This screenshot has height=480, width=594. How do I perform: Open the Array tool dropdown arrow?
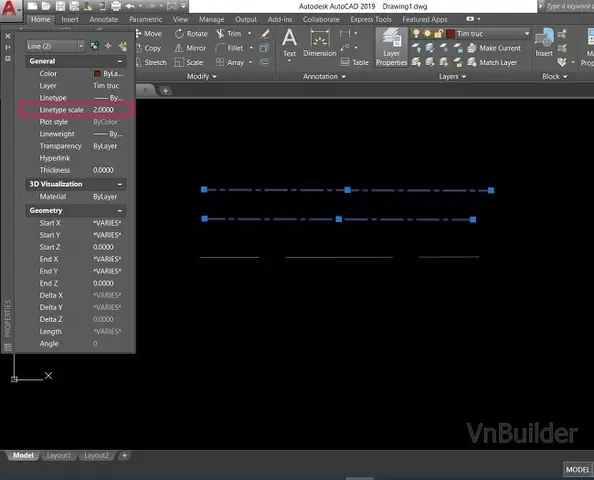pos(250,63)
